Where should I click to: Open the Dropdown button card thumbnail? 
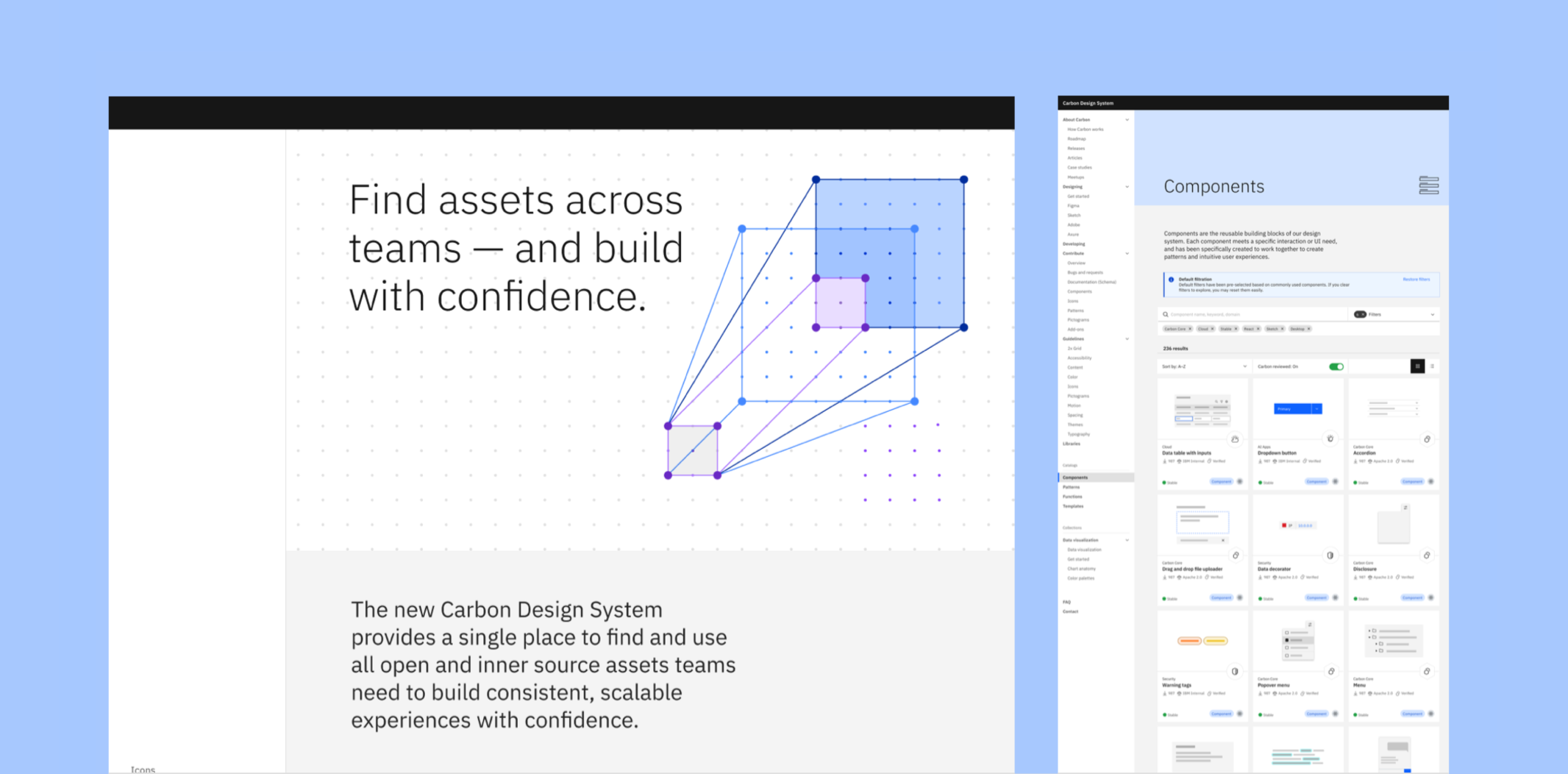click(x=1298, y=409)
